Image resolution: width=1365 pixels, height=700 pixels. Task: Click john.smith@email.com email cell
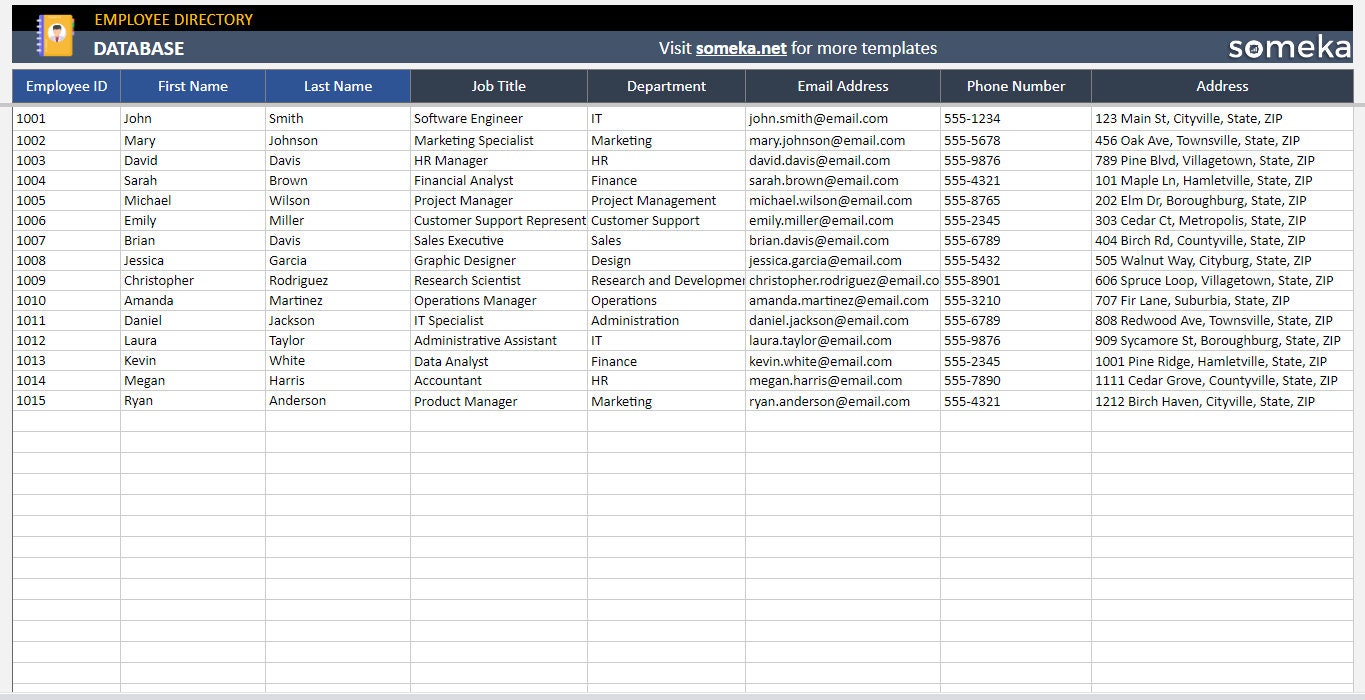tap(816, 118)
